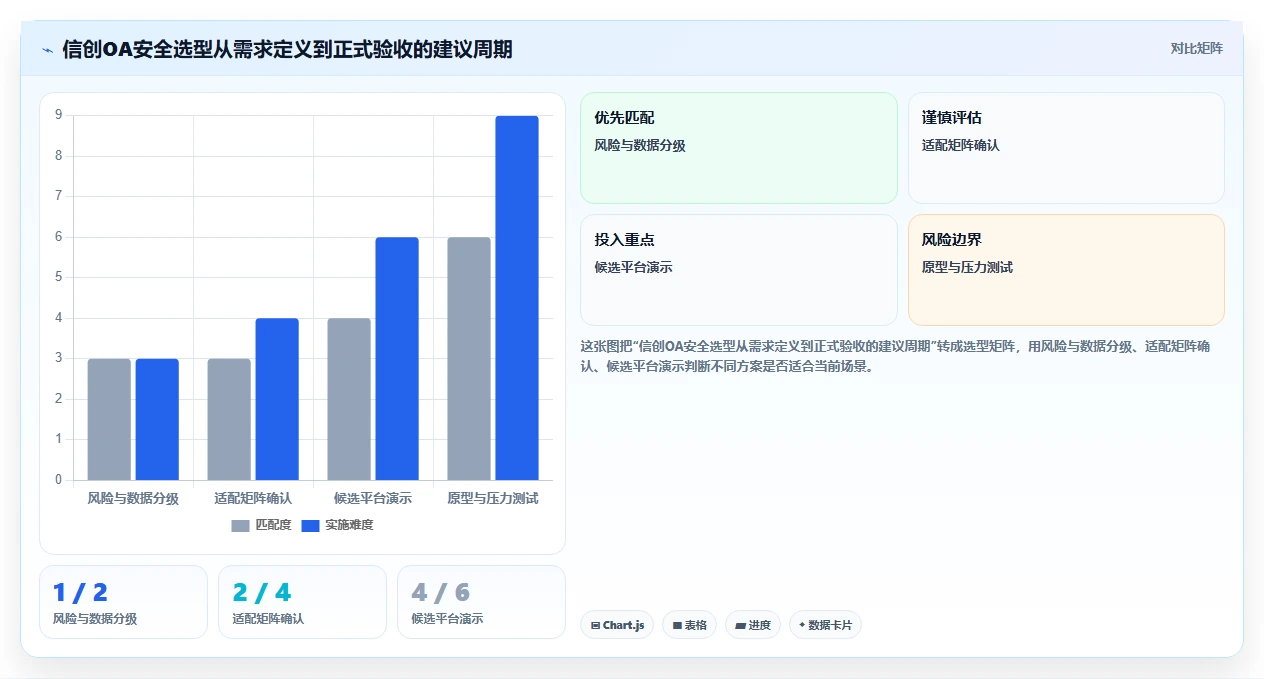Toggle the 实施难度 legend item
Viewport: 1264px width, 679px height.
[337, 525]
